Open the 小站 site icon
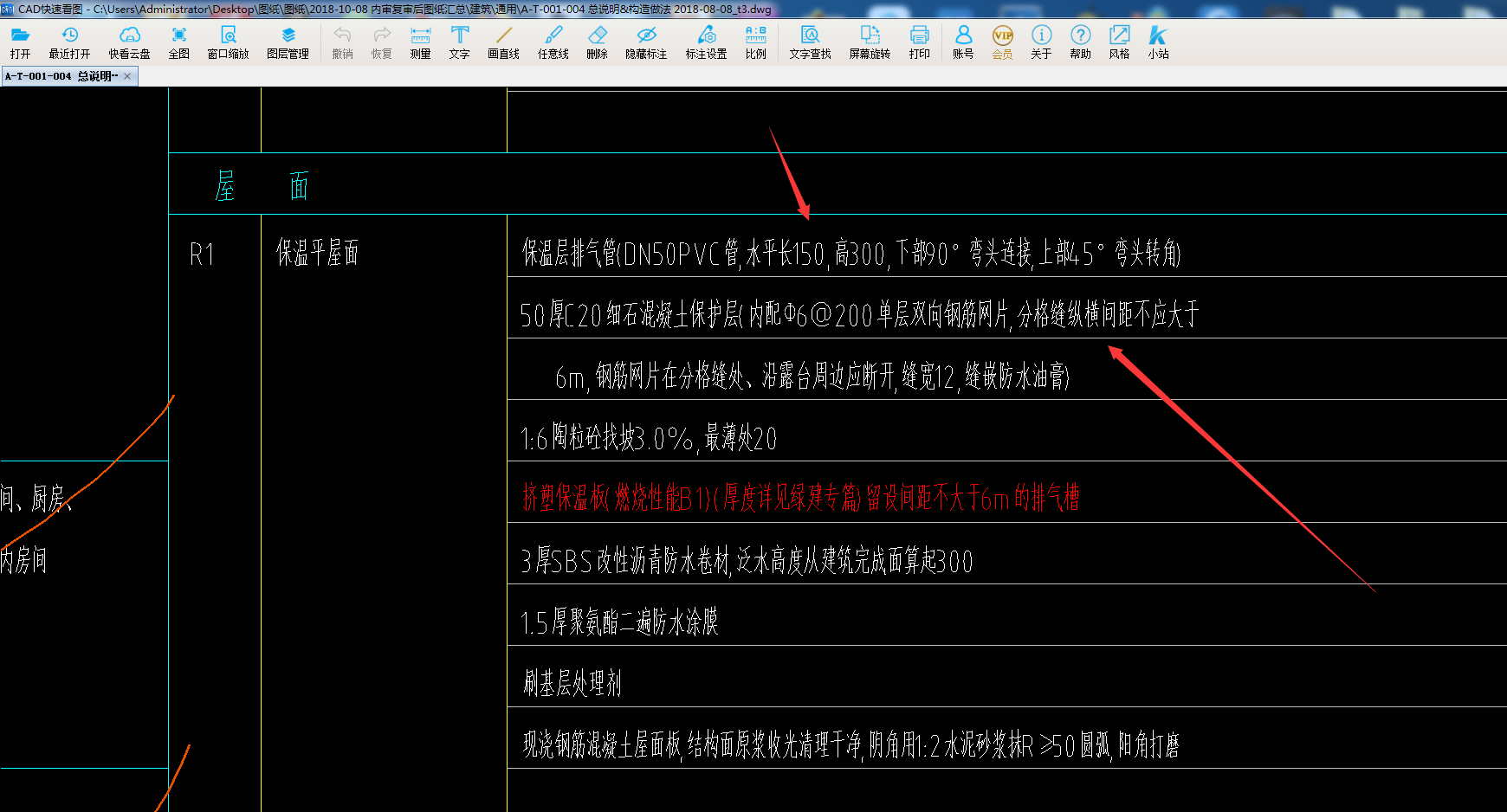 pyautogui.click(x=1159, y=42)
